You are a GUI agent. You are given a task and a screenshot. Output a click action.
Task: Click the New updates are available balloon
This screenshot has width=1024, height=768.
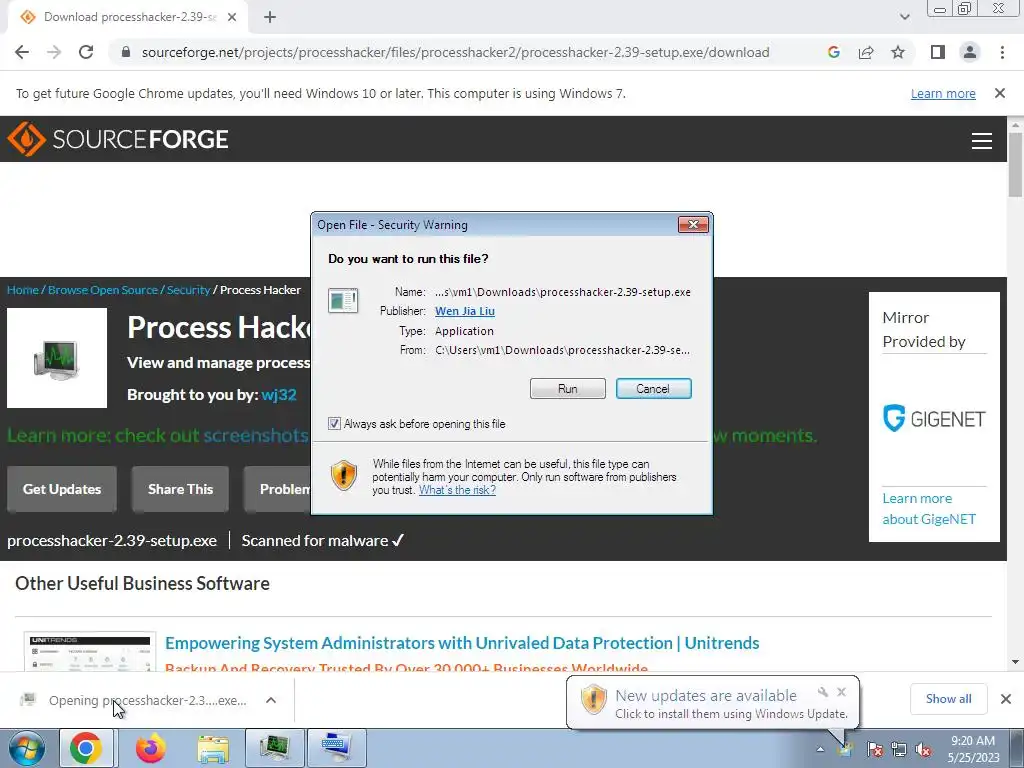tap(712, 703)
